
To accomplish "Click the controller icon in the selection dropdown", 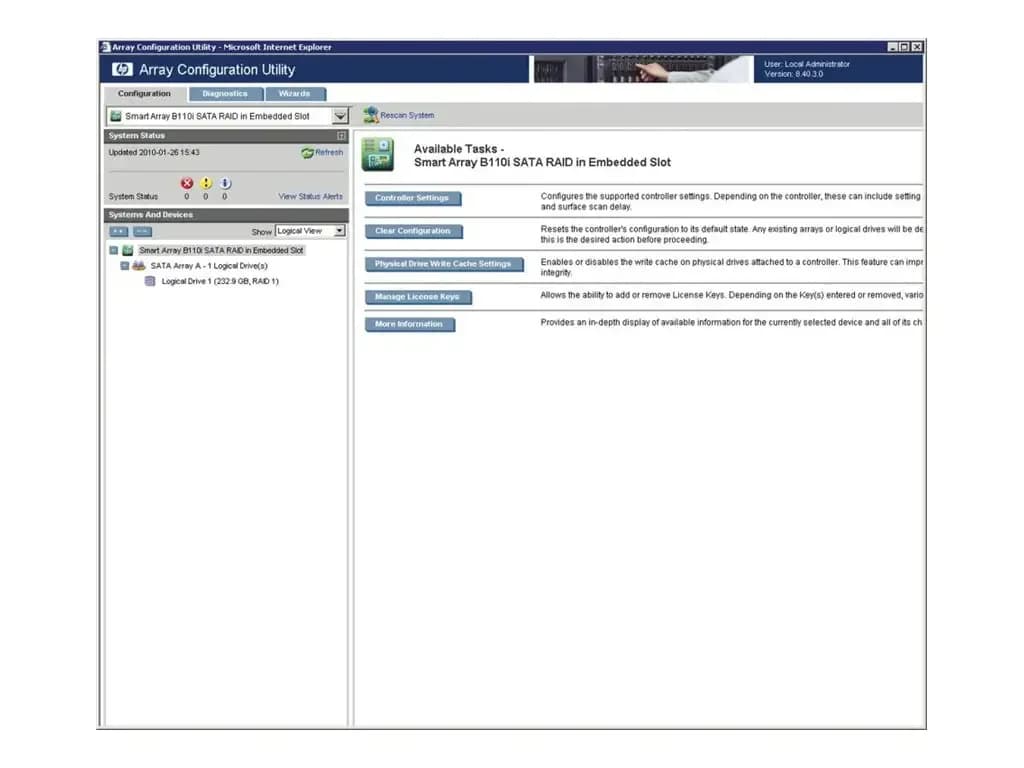I will pos(116,116).
